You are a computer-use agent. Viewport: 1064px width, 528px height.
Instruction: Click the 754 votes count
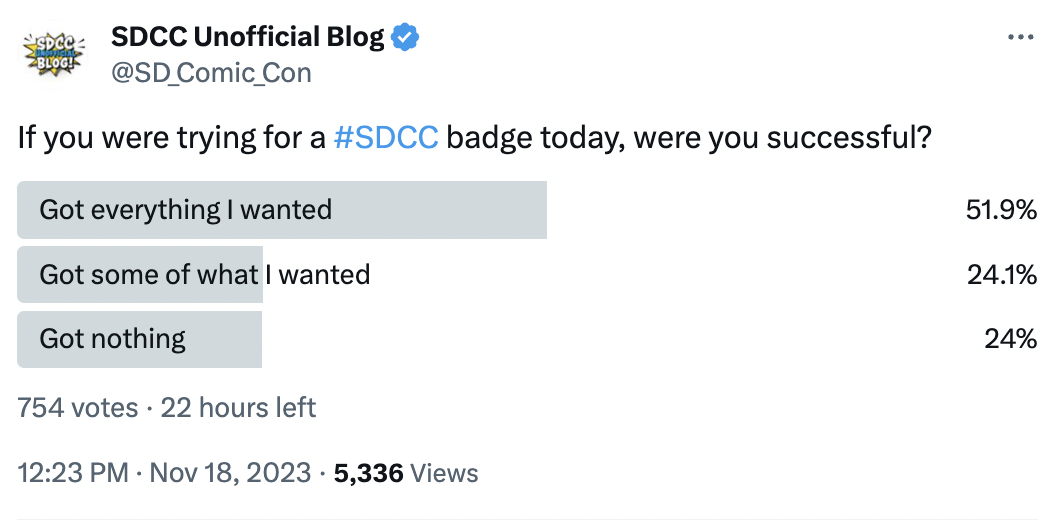click(x=77, y=408)
